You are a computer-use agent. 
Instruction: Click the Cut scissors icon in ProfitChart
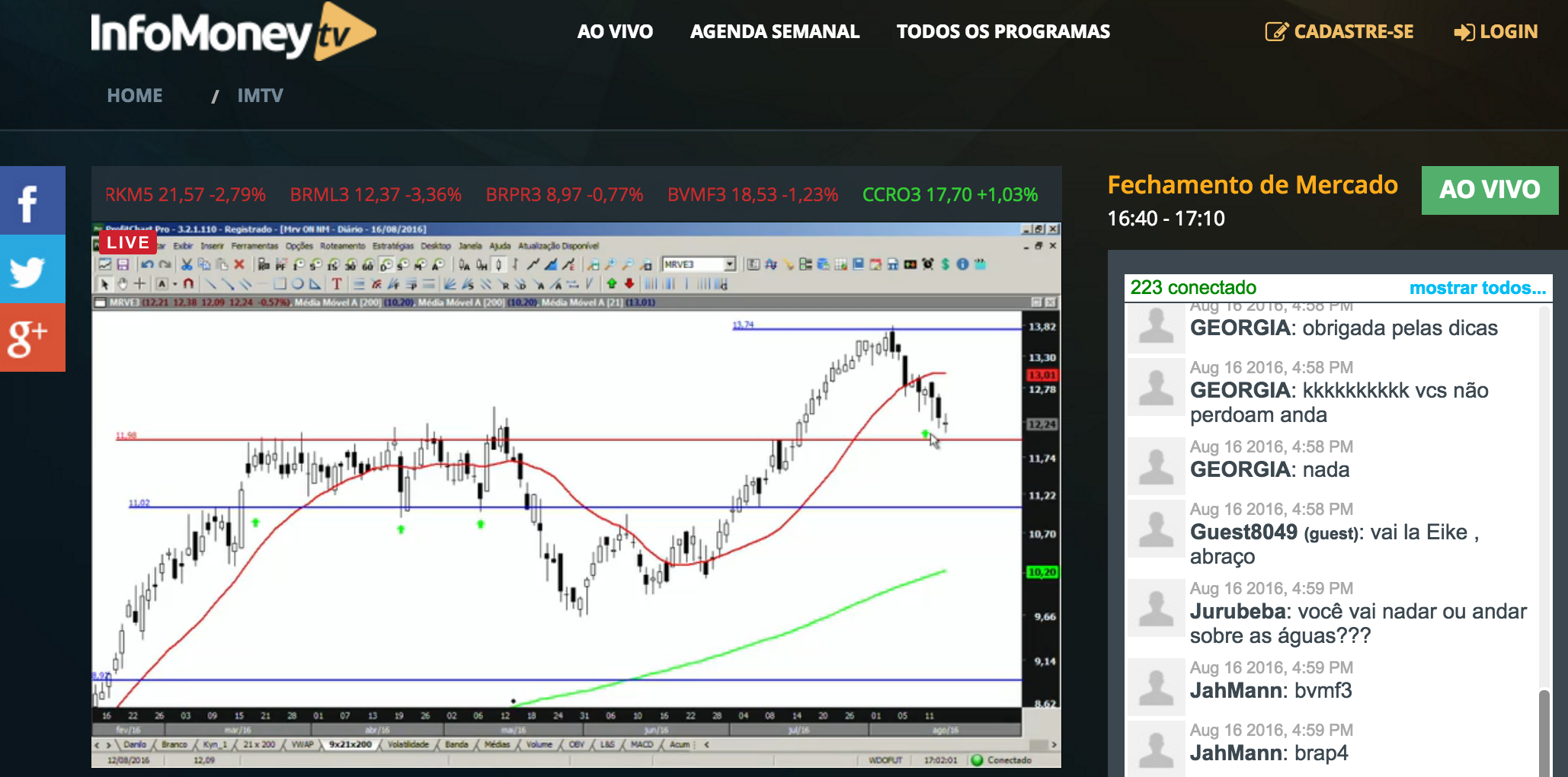187,264
